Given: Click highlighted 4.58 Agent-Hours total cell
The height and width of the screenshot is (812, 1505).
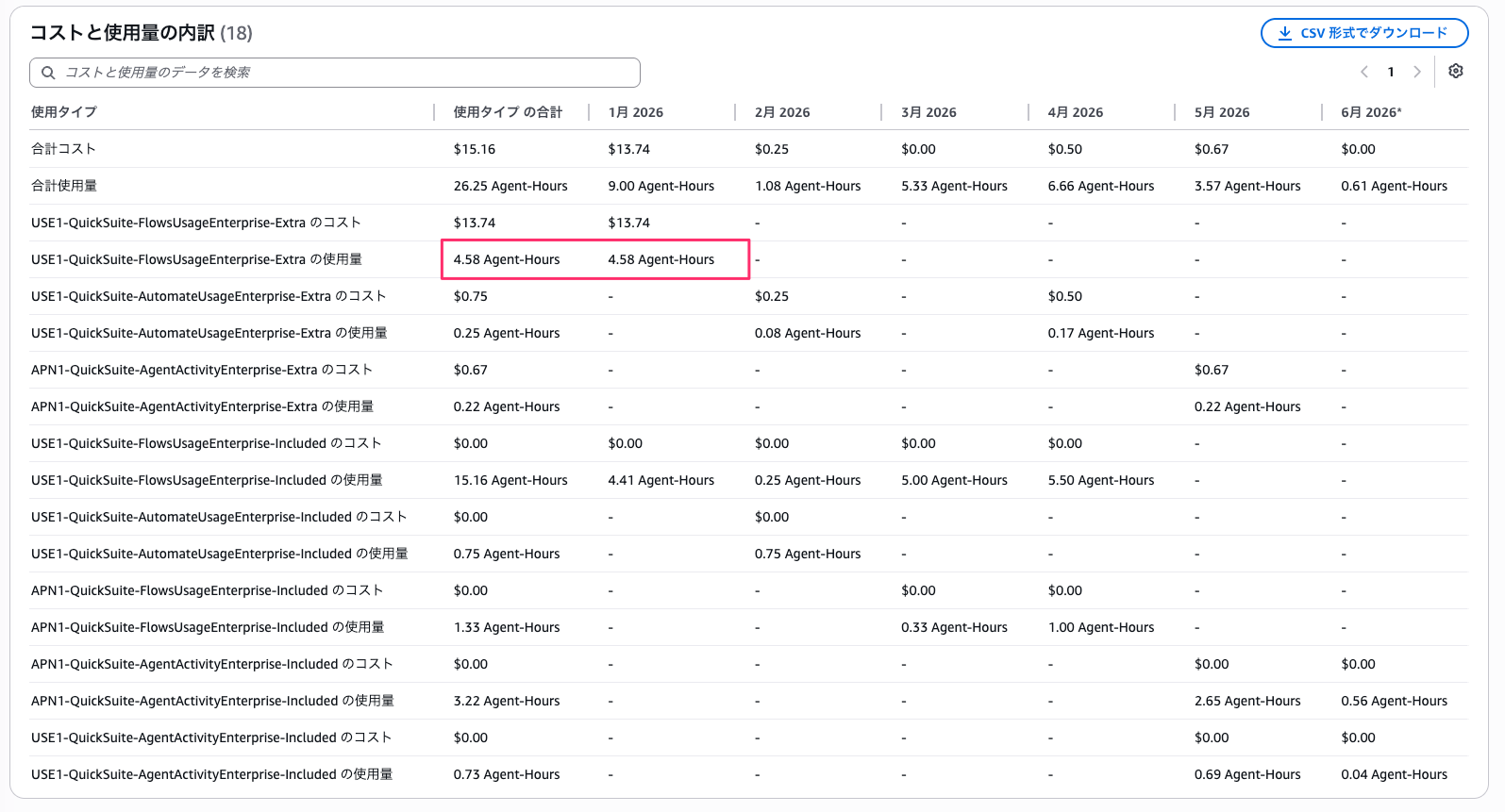Looking at the screenshot, I should point(507,259).
